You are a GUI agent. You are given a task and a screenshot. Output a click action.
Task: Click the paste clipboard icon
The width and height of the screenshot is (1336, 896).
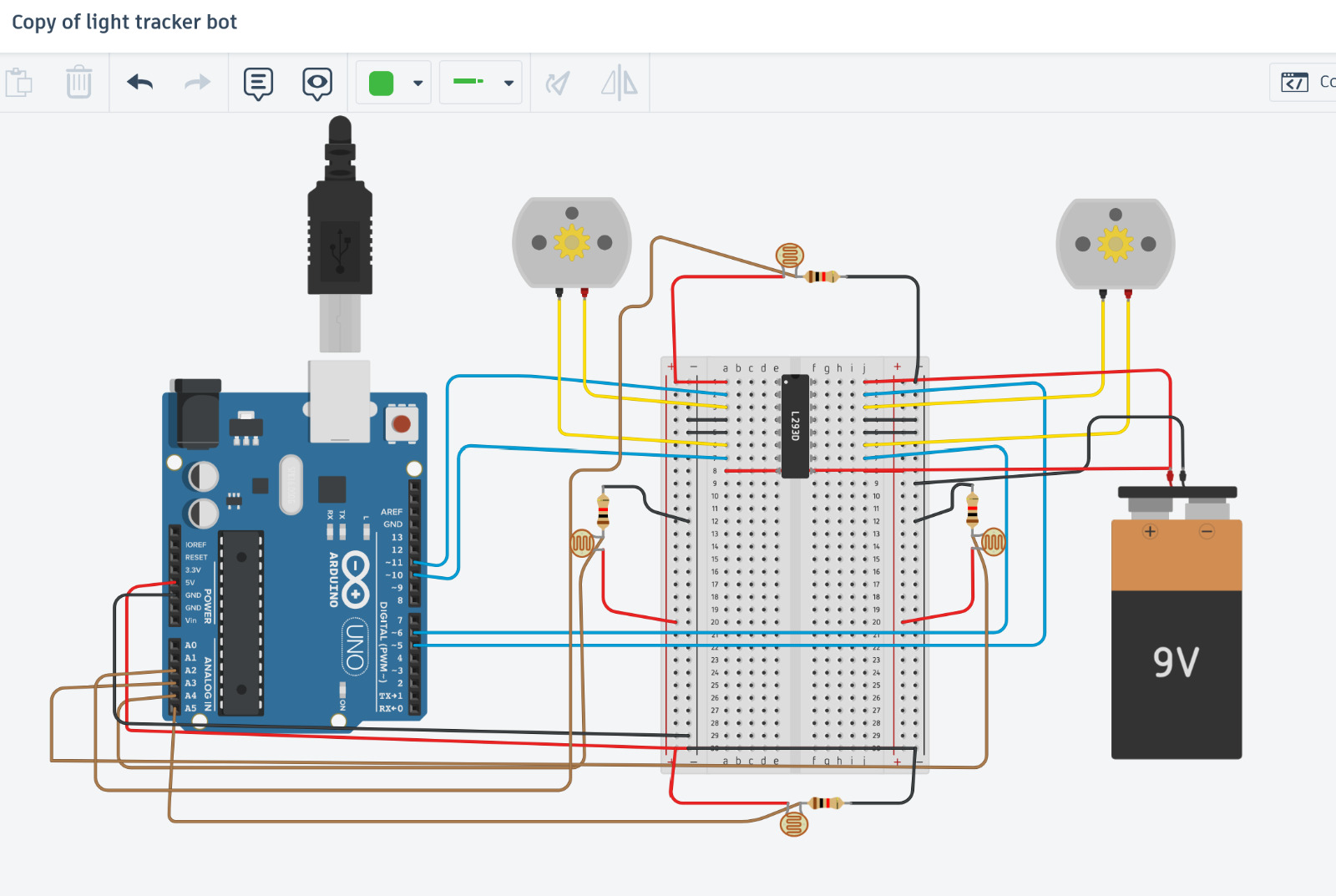coord(18,83)
